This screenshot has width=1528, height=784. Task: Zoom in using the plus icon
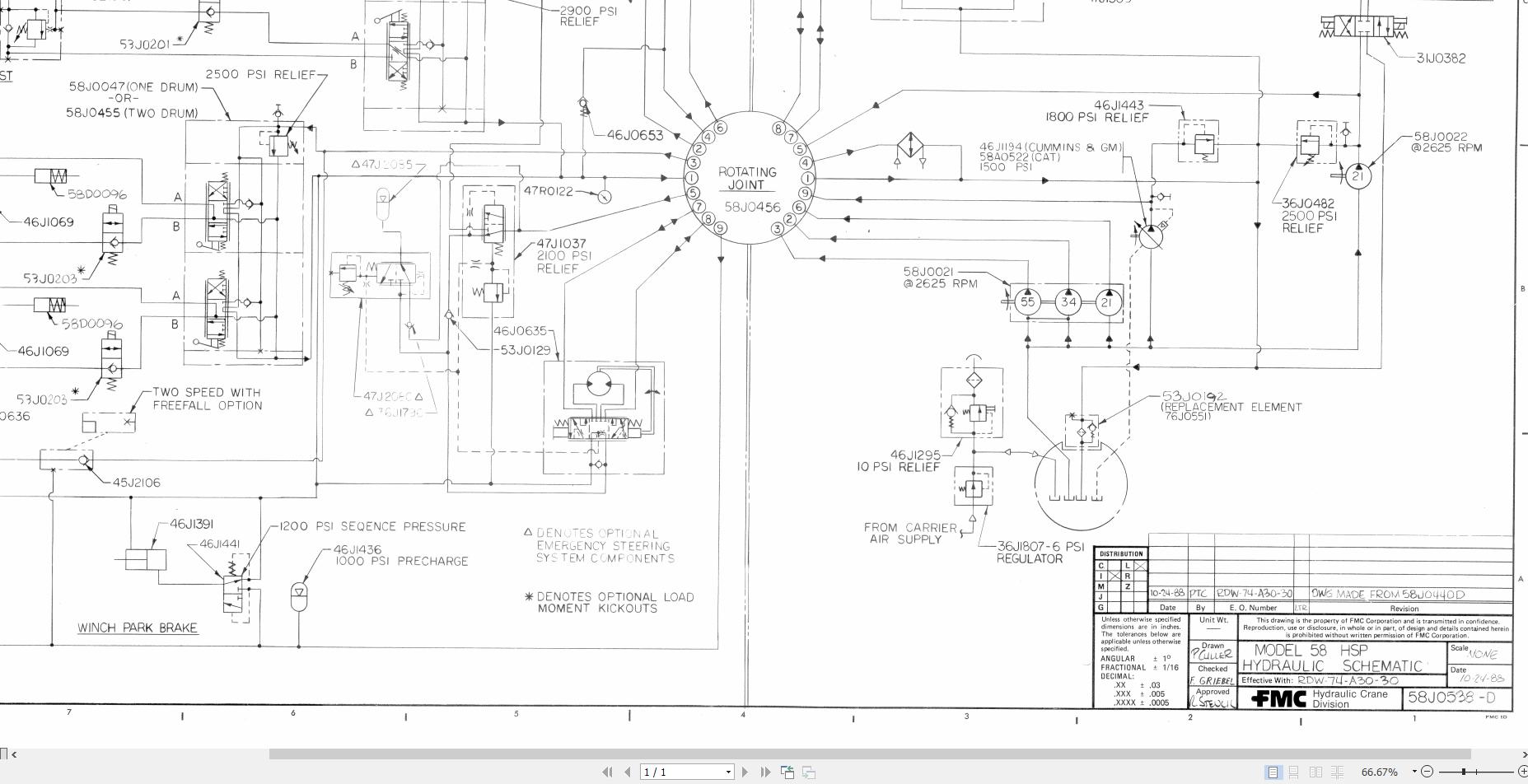(x=1525, y=772)
